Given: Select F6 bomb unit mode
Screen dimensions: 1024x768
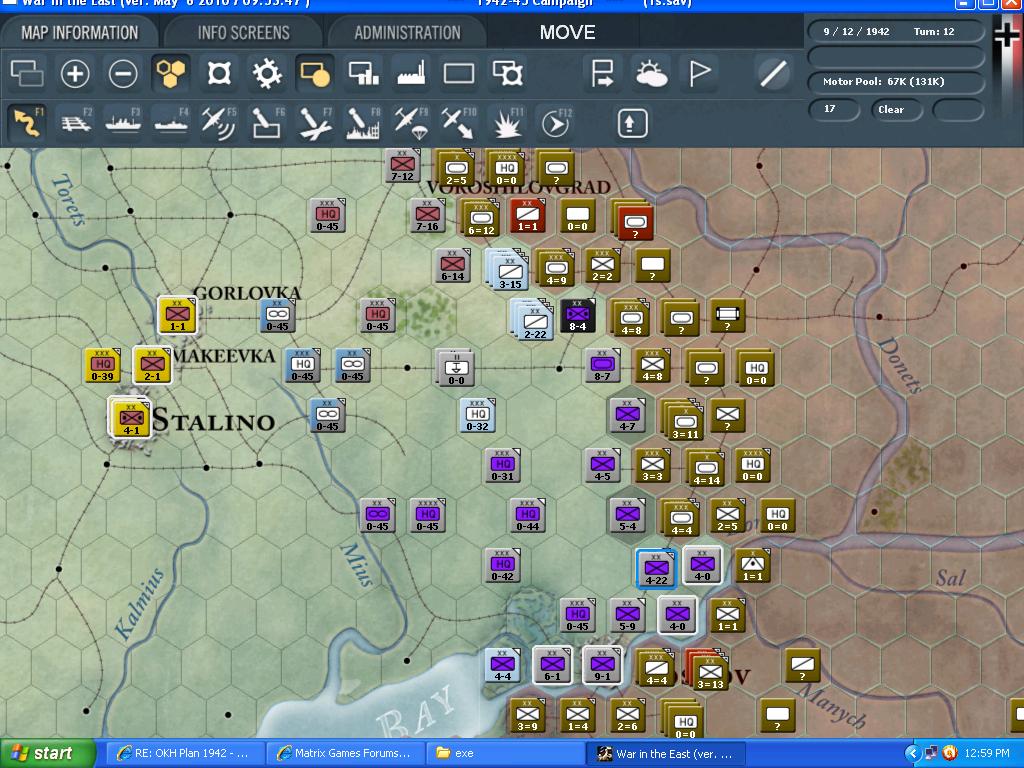Looking at the screenshot, I should click(x=268, y=122).
